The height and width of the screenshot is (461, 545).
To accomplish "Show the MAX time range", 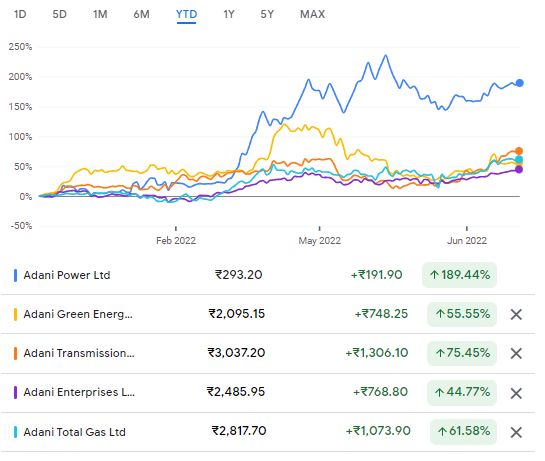I will point(312,14).
